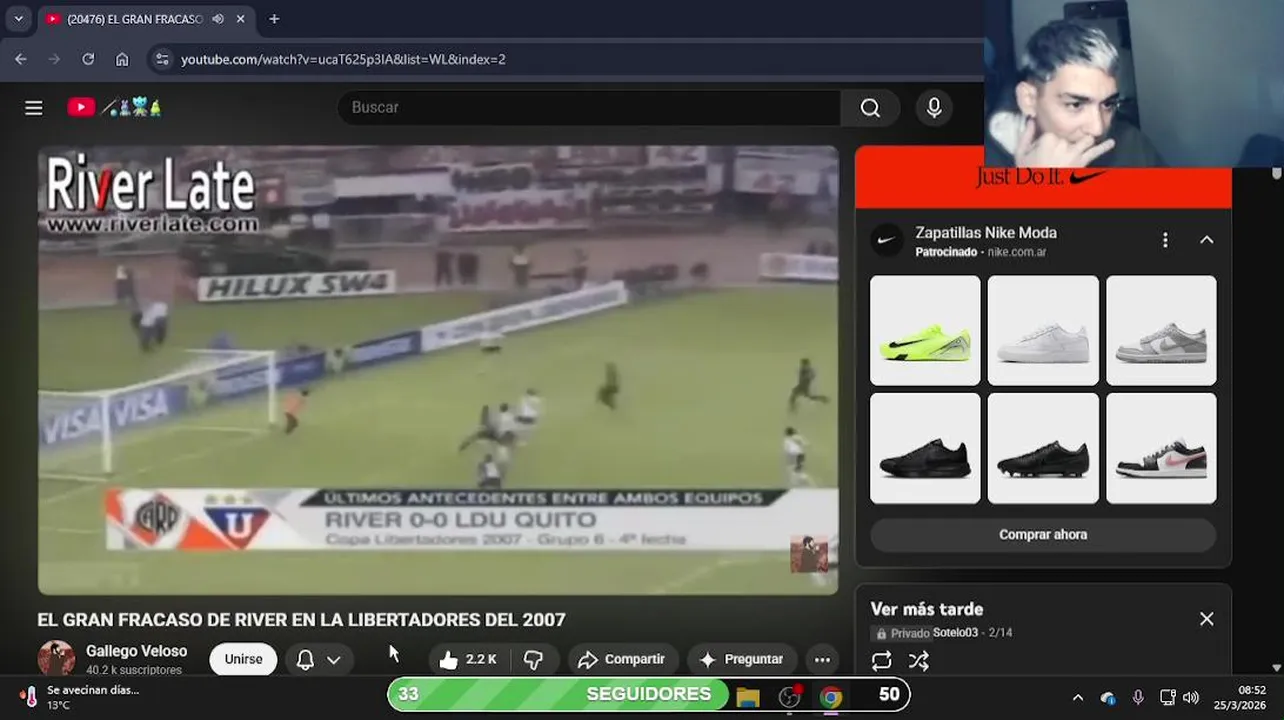Open the neon green football boot thumbnail
Image resolution: width=1284 pixels, height=720 pixels.
pyautogui.click(x=925, y=331)
